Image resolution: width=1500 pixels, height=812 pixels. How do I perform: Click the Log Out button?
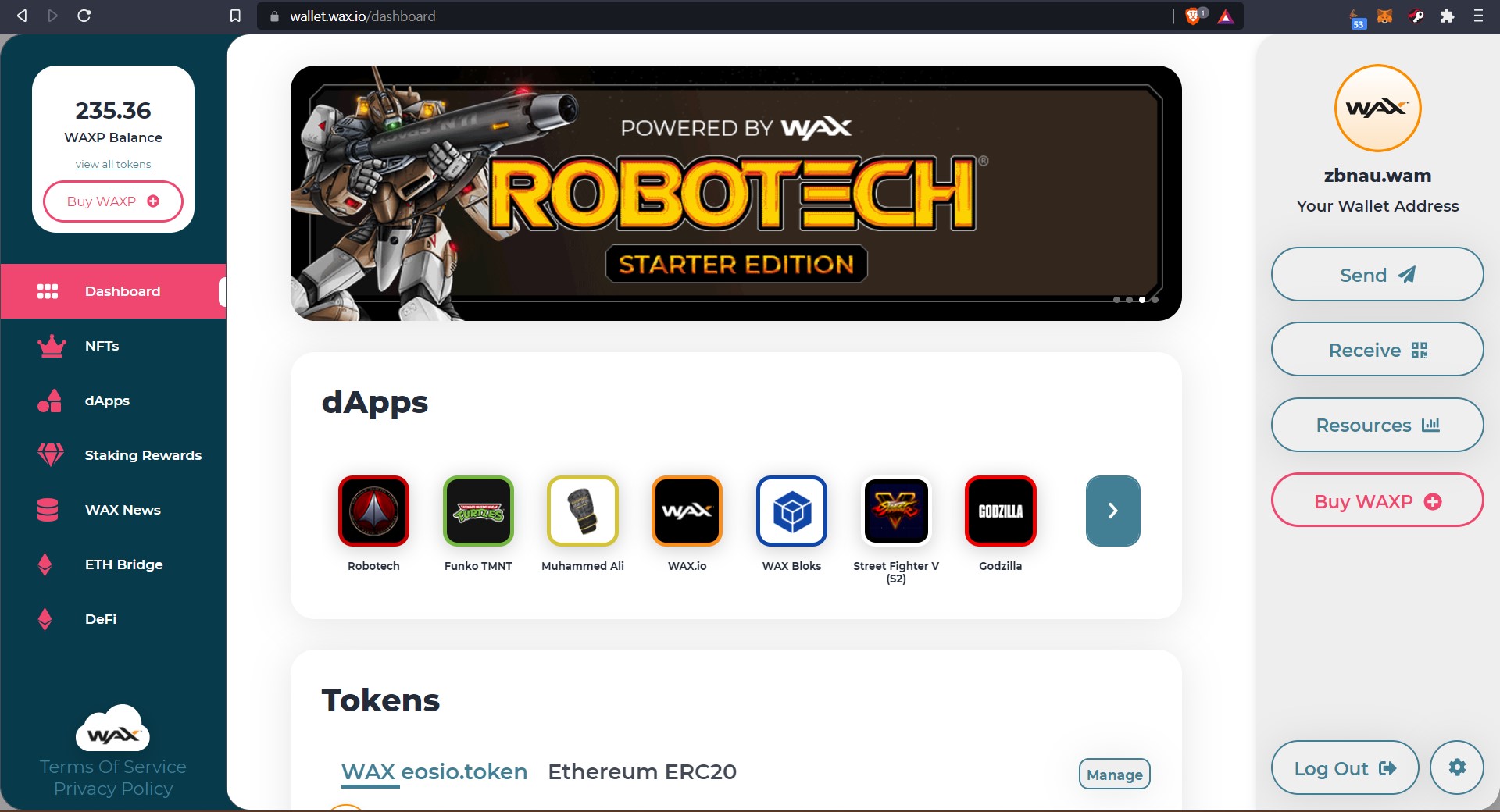(x=1345, y=767)
